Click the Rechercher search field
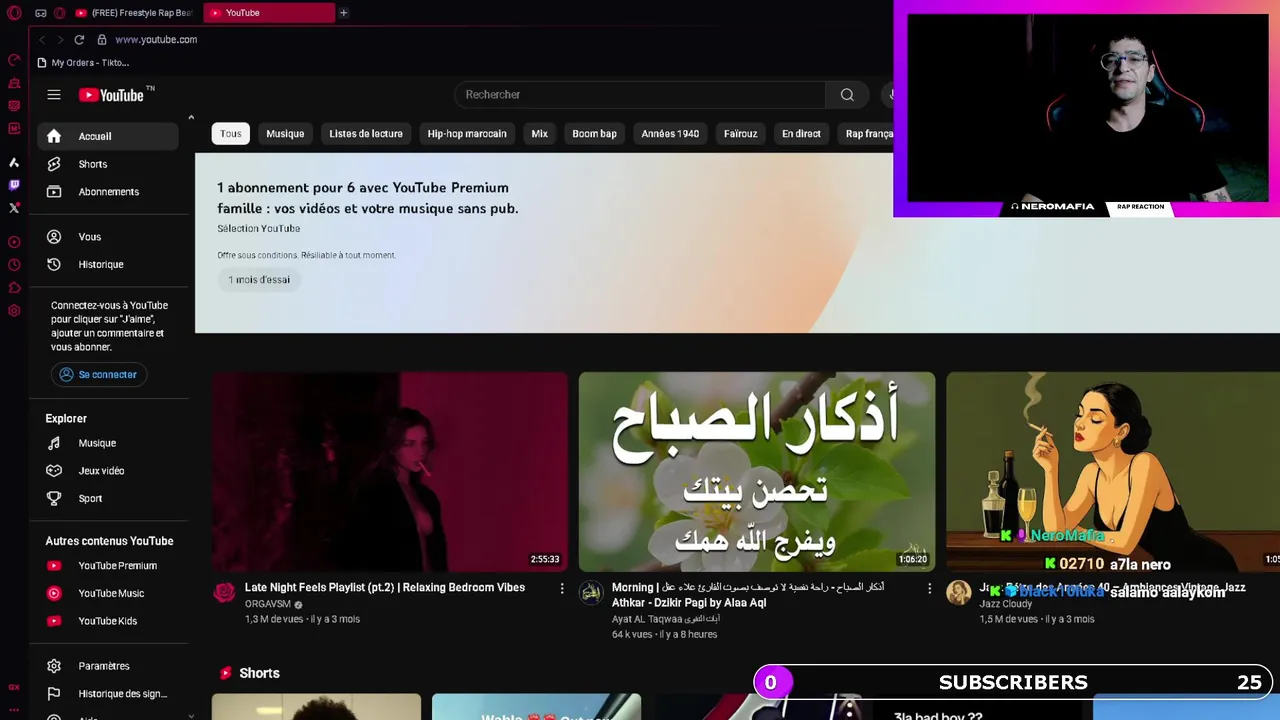This screenshot has height=720, width=1280. point(640,95)
